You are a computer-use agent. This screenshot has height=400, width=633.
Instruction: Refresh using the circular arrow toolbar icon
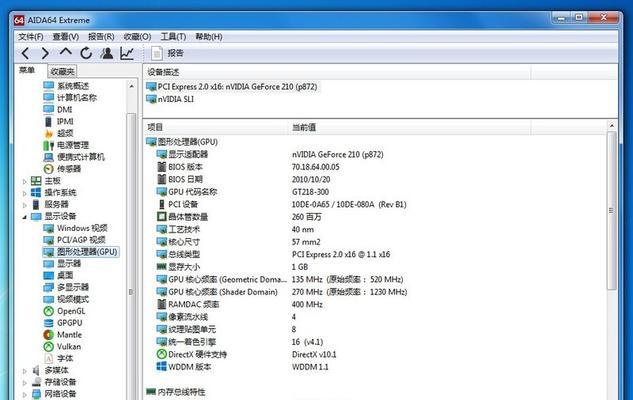point(86,53)
